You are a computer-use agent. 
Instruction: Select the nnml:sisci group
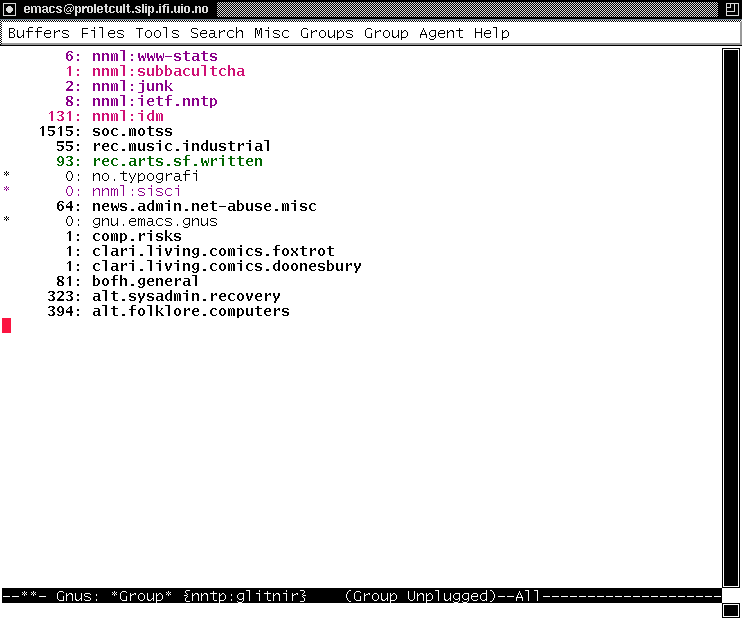point(136,191)
